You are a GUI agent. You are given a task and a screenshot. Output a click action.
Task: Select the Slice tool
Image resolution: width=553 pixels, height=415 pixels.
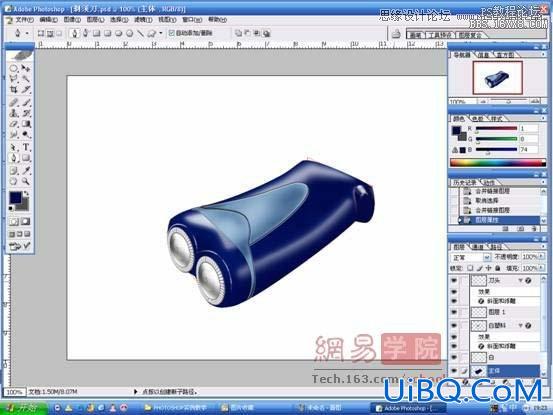26,89
